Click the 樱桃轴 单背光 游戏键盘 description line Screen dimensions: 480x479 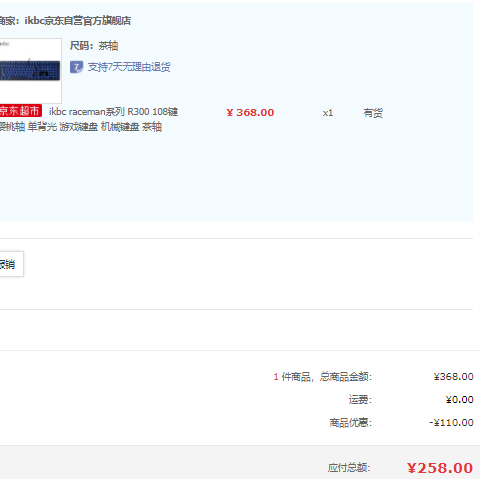pos(81,127)
